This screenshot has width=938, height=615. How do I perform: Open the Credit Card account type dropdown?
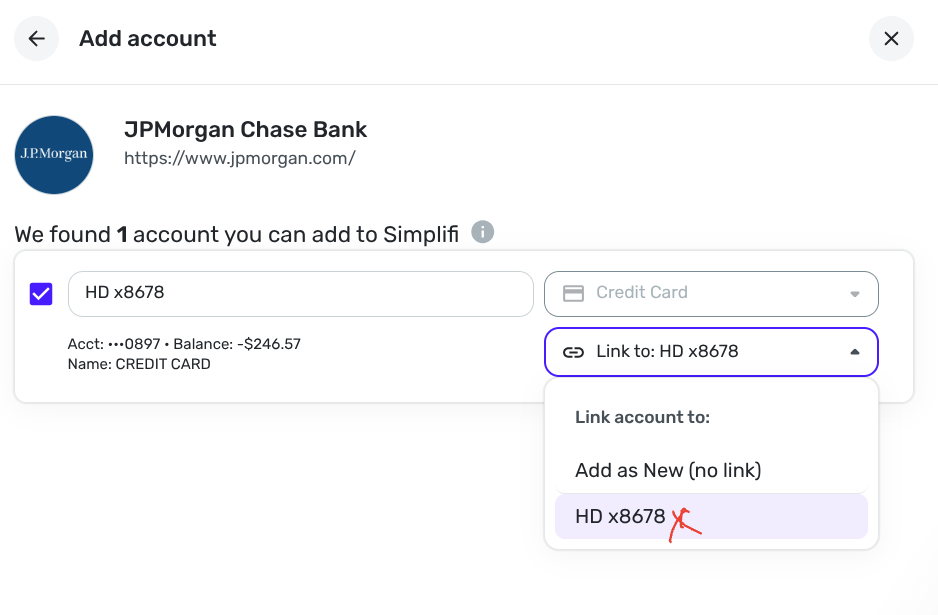pyautogui.click(x=710, y=293)
